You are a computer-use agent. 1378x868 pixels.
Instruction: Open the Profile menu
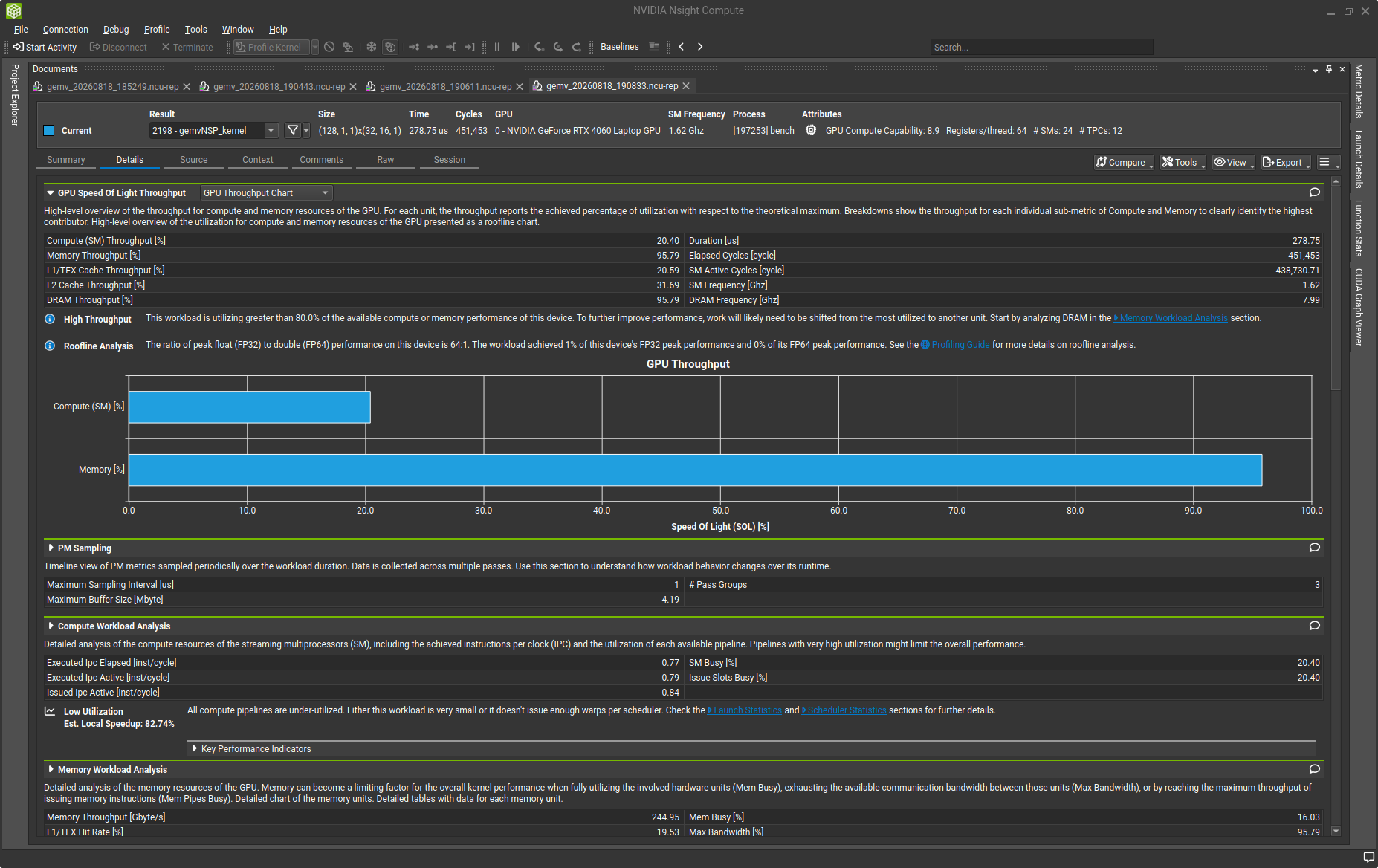[157, 30]
